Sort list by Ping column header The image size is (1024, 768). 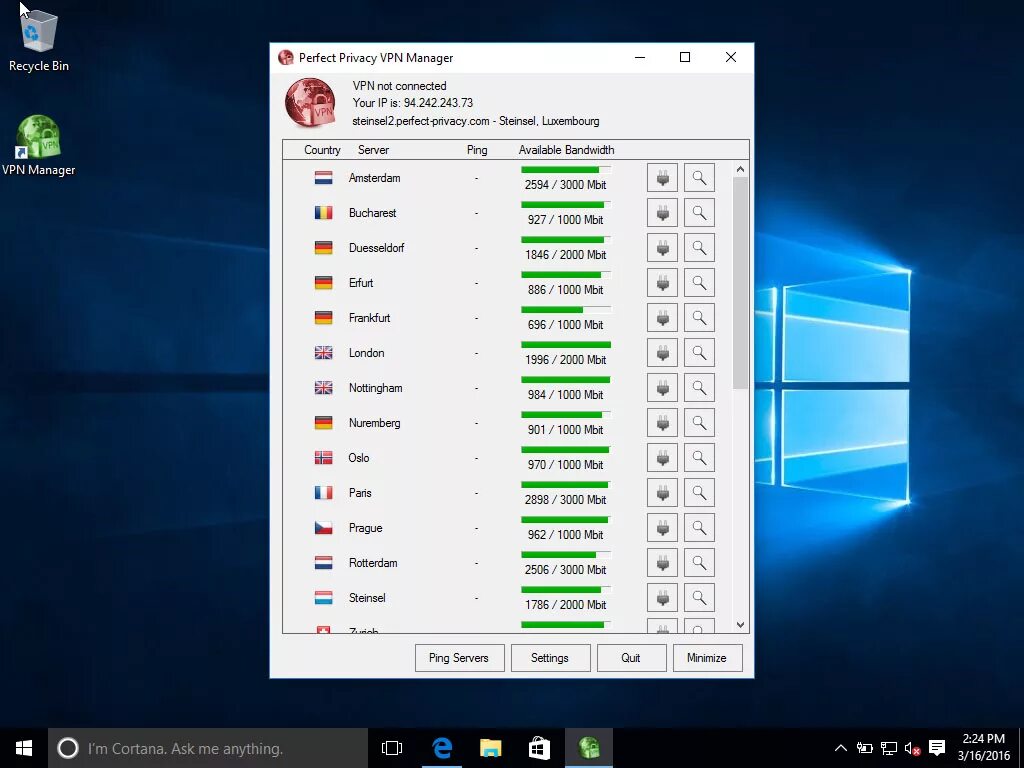point(477,150)
